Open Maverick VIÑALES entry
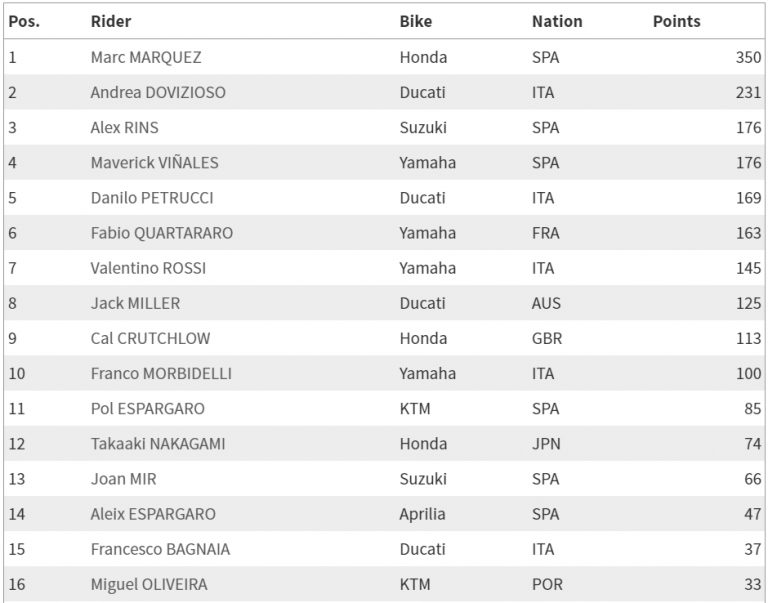Viewport: 768px width, 603px height. (x=154, y=162)
